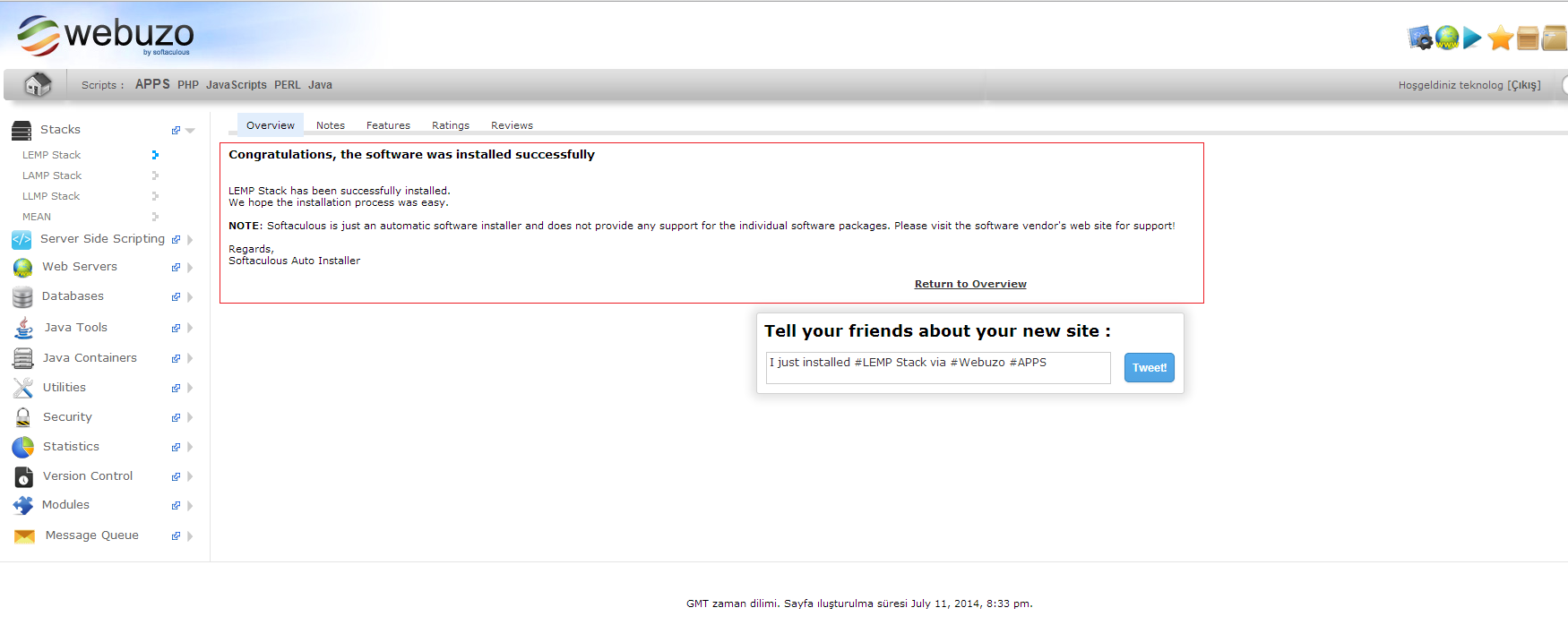Expand the Java Containers category arrow
Viewport: 1568px width, 625px height.
point(190,359)
